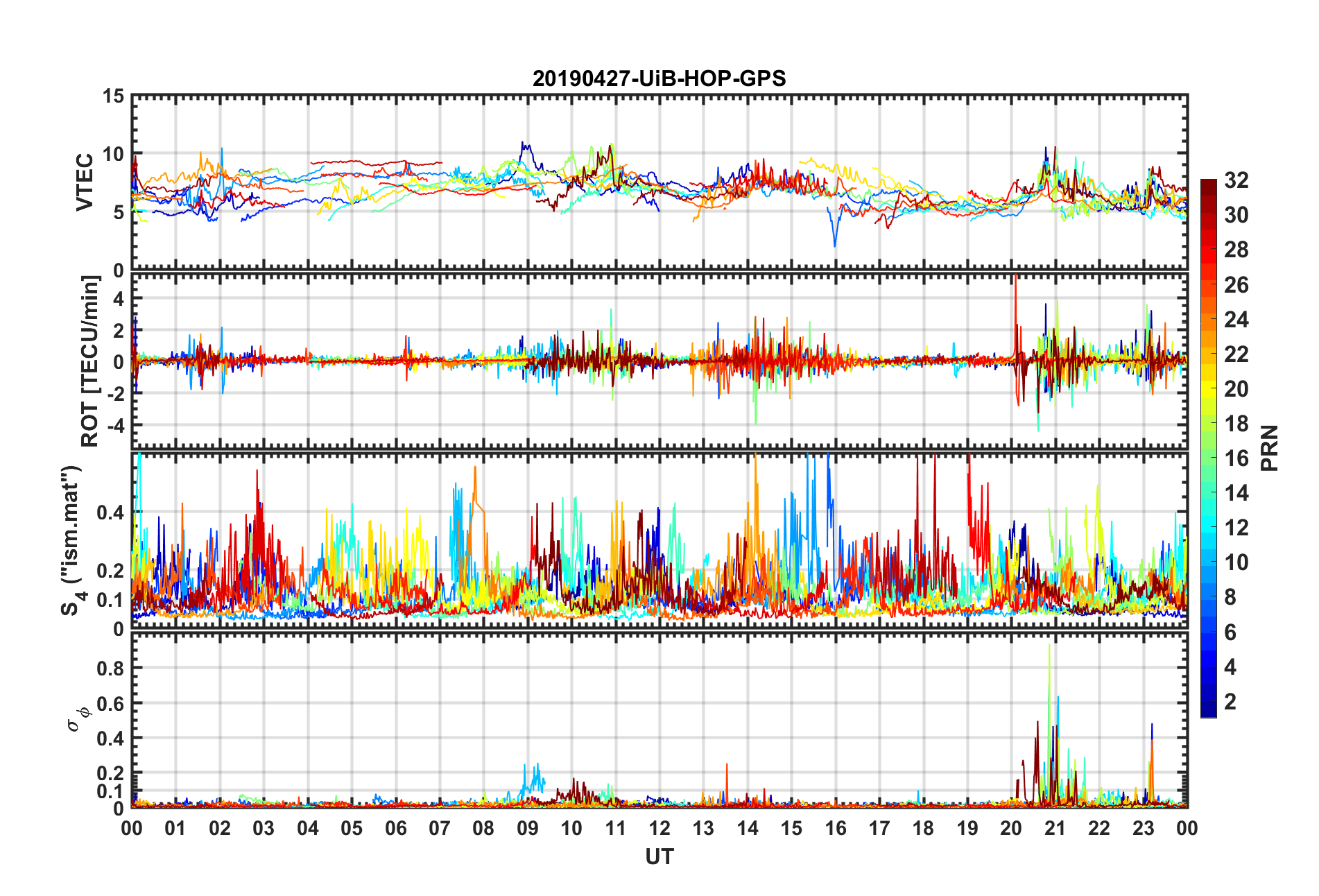
Task: Select colorbar tick label 32
Action: pyautogui.click(x=1236, y=180)
